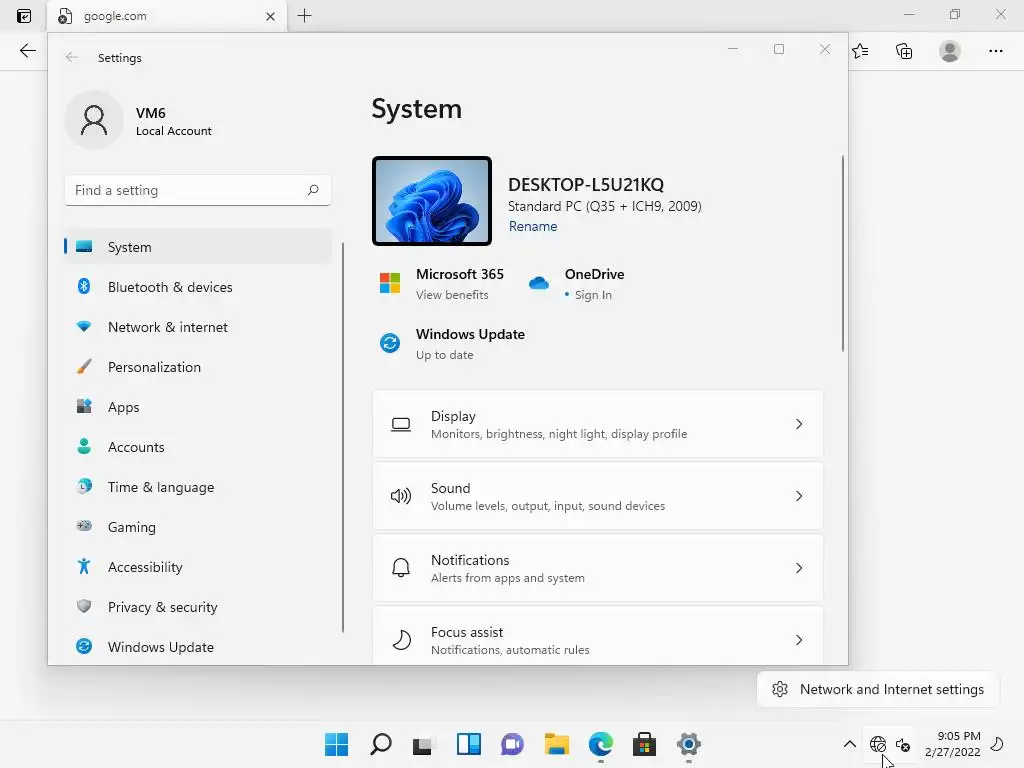
Task: Click the tray focus assist moon icon
Action: (x=997, y=744)
